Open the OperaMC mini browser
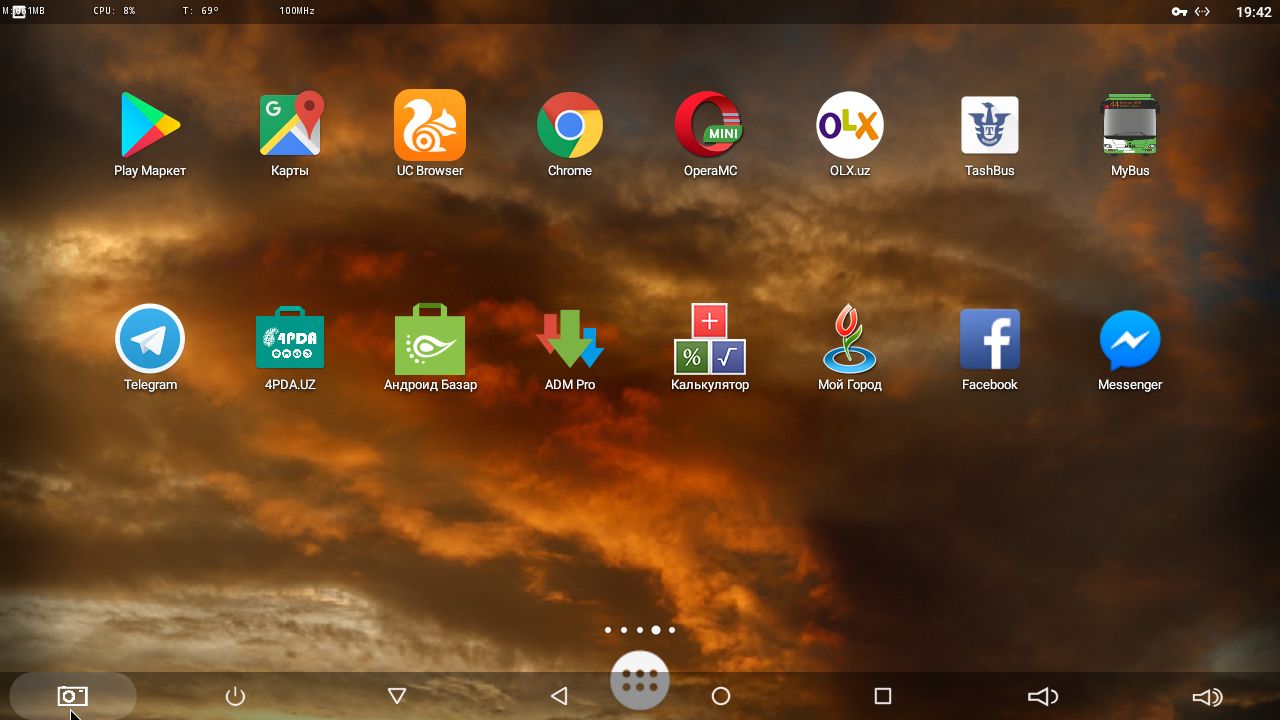Viewport: 1280px width, 720px height. (710, 125)
